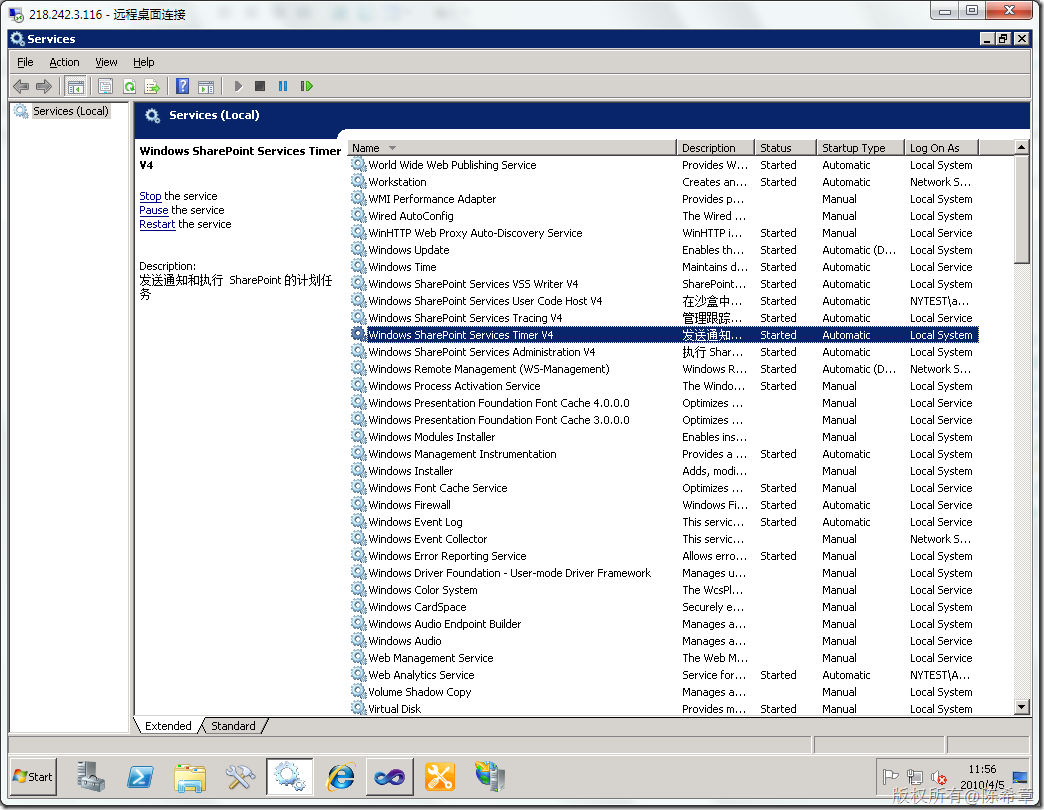Select the Windows Audio service row
This screenshot has height=810, width=1044.
pyautogui.click(x=664, y=641)
